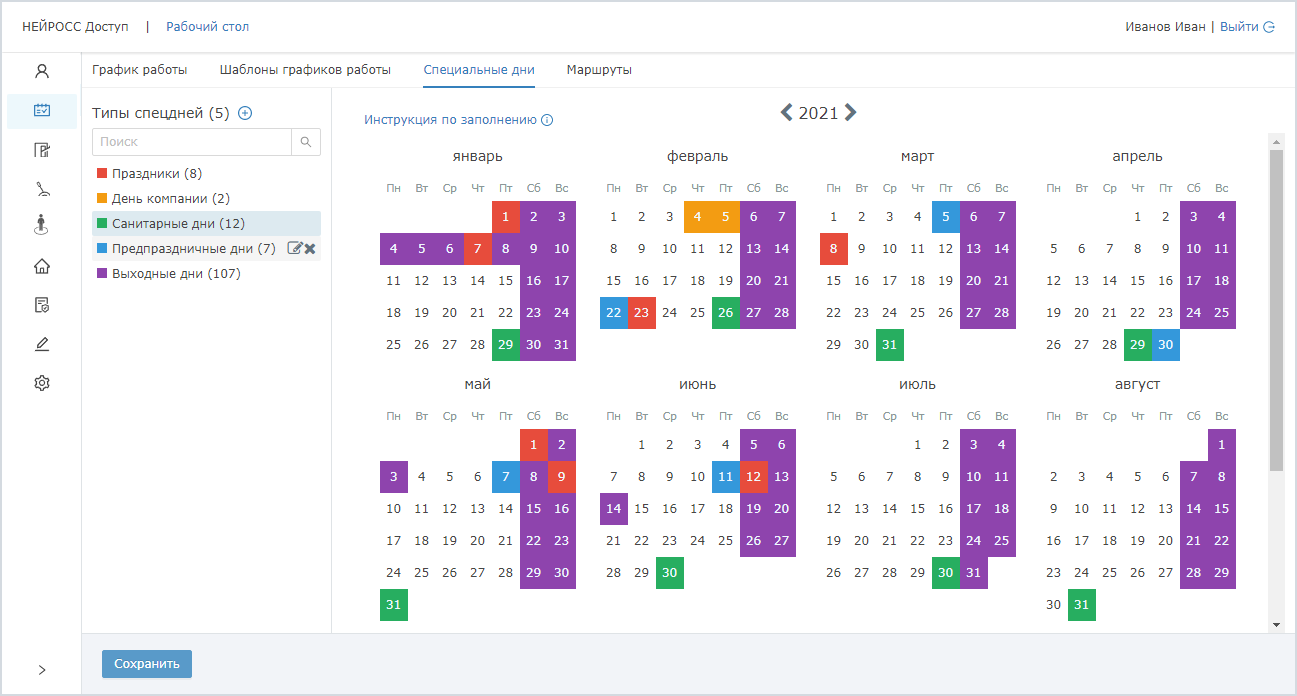The width and height of the screenshot is (1297, 696).
Task: Delete the Предпраздничные дни type
Action: 310,248
